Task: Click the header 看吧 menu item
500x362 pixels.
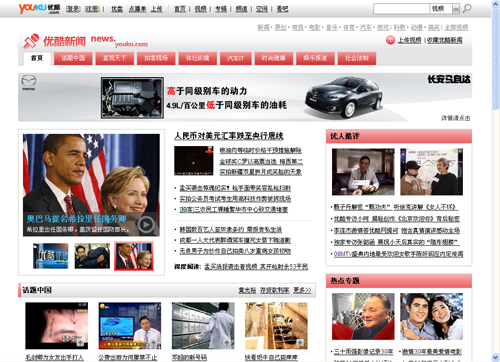Action: [283, 9]
